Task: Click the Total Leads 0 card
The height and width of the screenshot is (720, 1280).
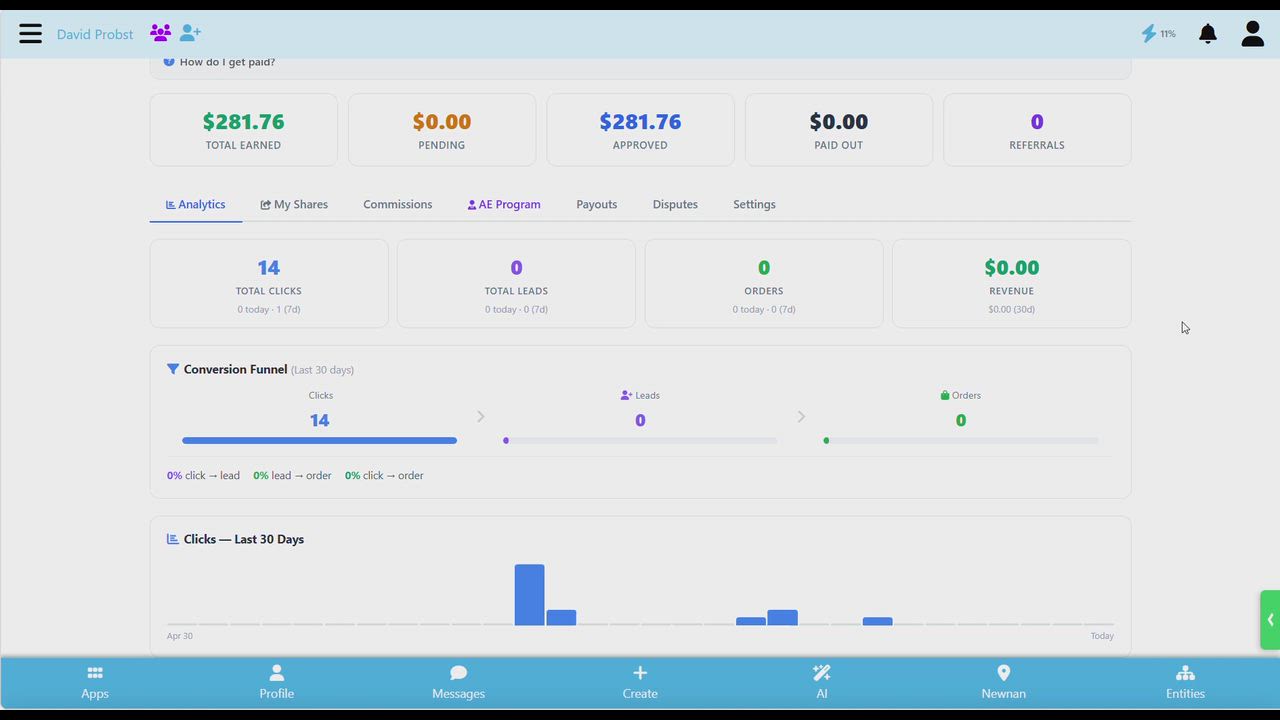Action: pyautogui.click(x=516, y=283)
